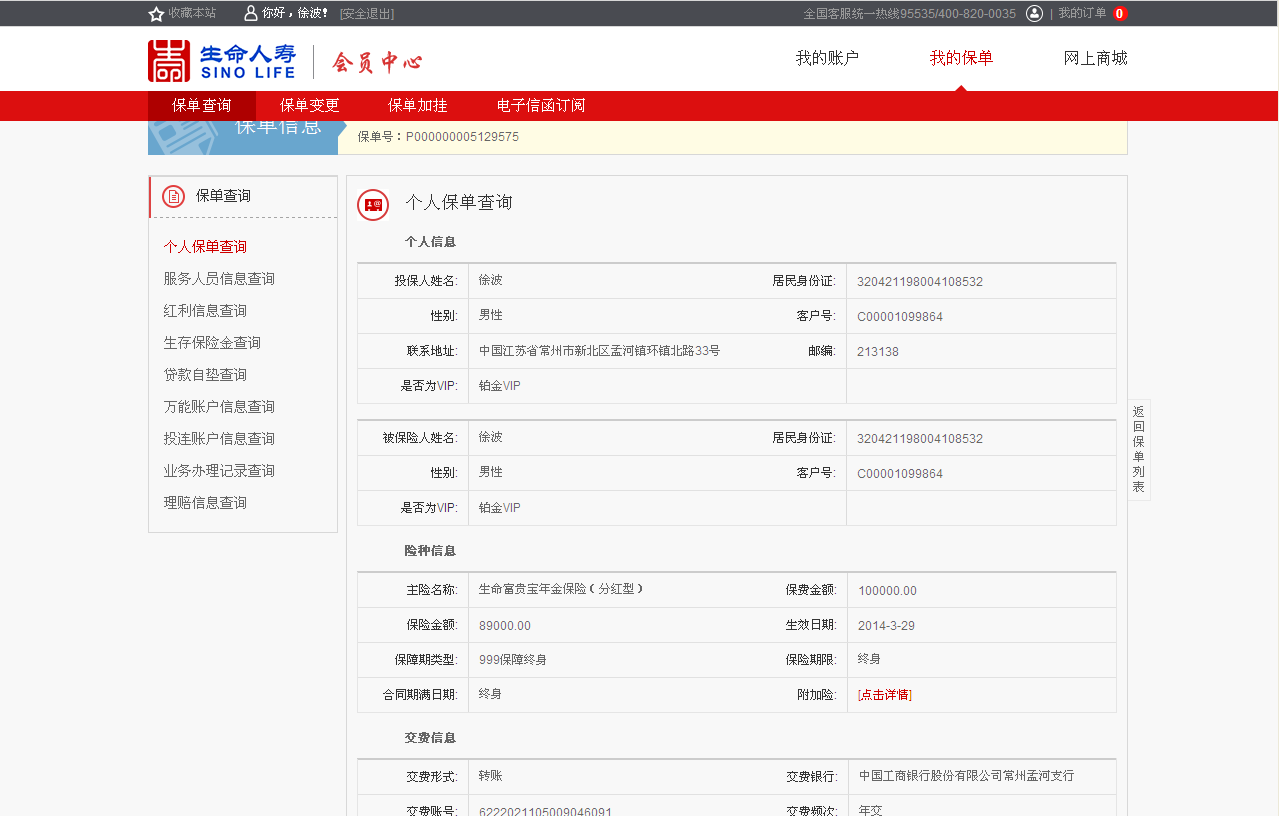Open 红利信息查询 in the sidebar
This screenshot has height=816, width=1280.
(x=205, y=311)
